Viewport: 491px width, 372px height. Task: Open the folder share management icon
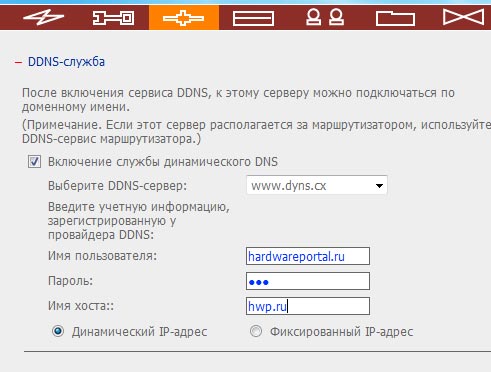pyautogui.click(x=396, y=18)
